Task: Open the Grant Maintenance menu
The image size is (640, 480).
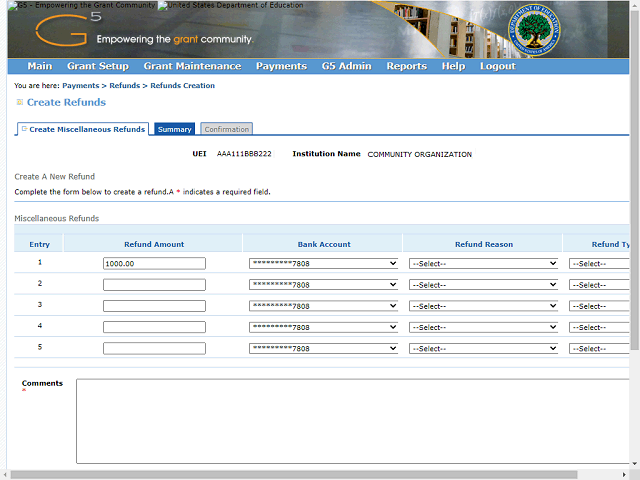Action: [192, 67]
